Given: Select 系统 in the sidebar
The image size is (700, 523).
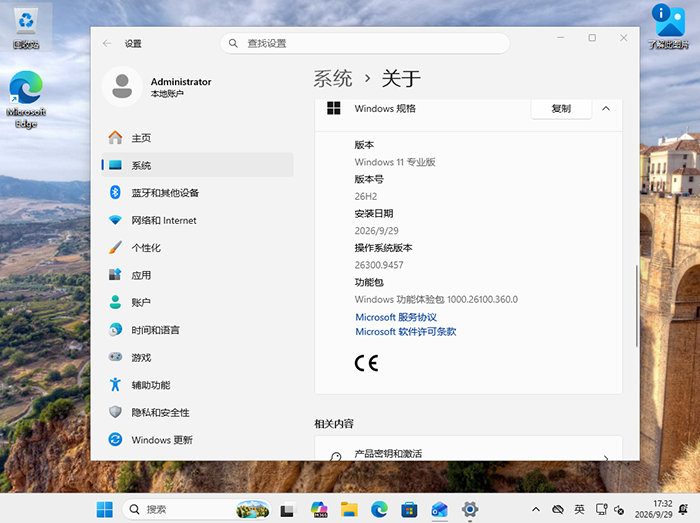Looking at the screenshot, I should click(197, 165).
